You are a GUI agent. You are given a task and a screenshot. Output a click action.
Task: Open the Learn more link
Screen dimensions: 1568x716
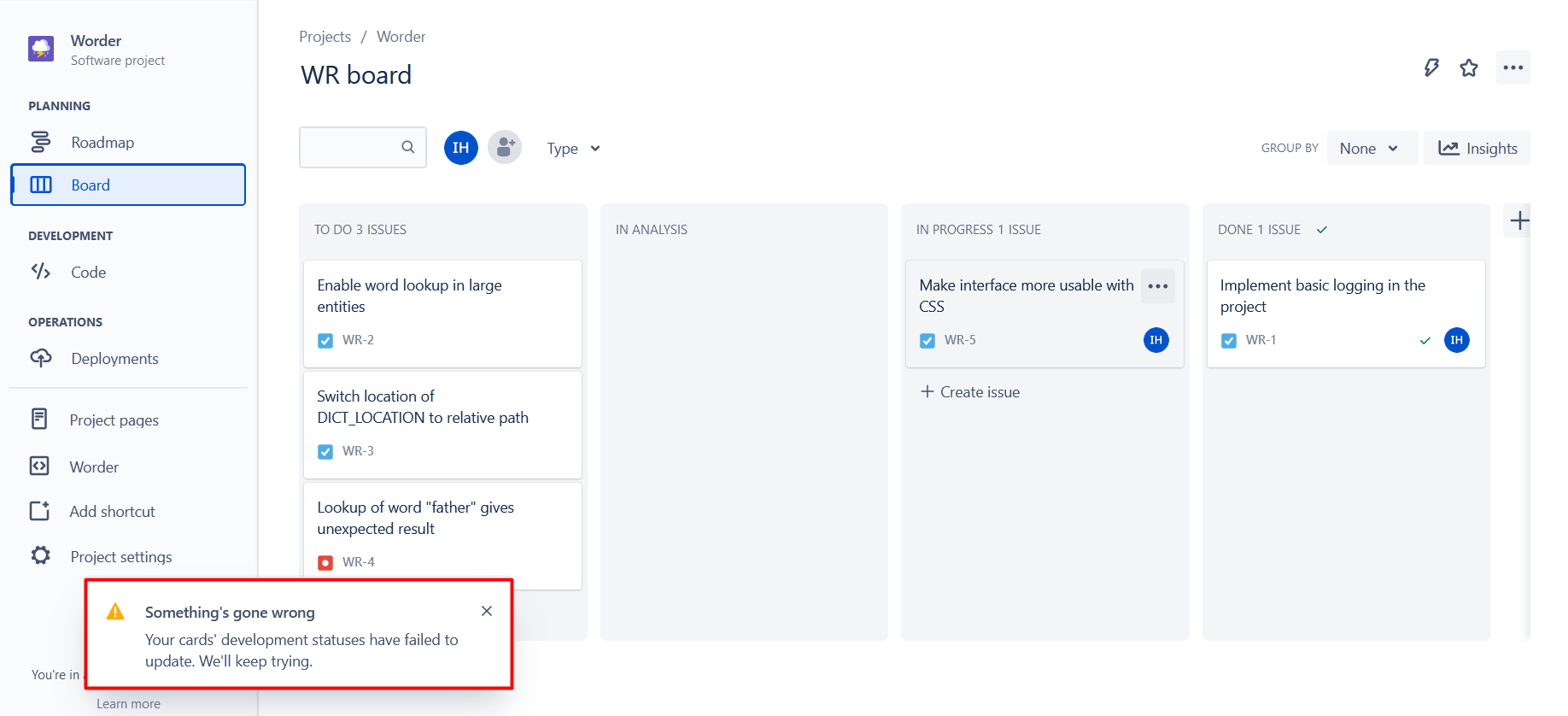coord(128,704)
